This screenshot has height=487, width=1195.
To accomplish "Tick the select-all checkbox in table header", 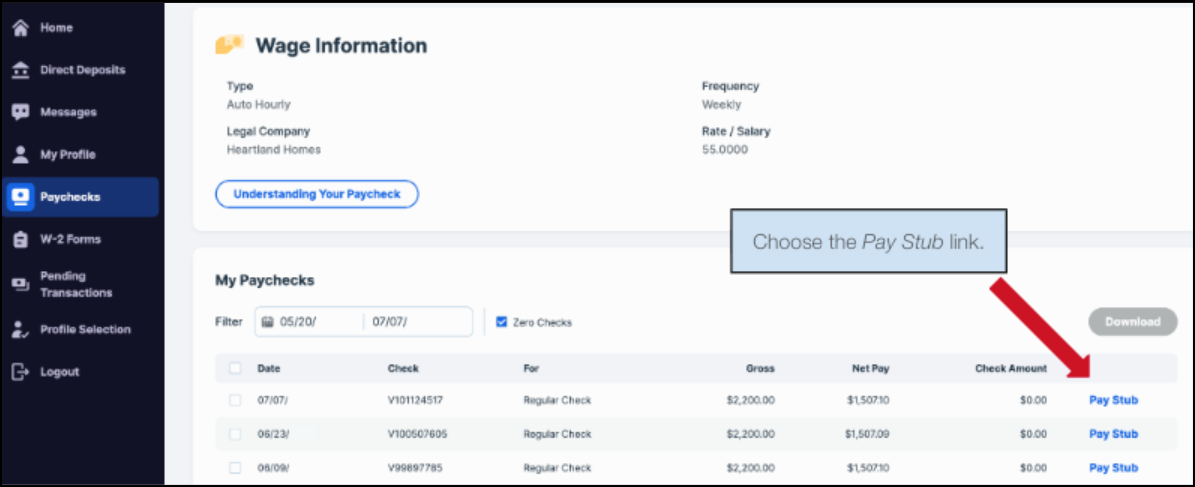I will coord(235,368).
